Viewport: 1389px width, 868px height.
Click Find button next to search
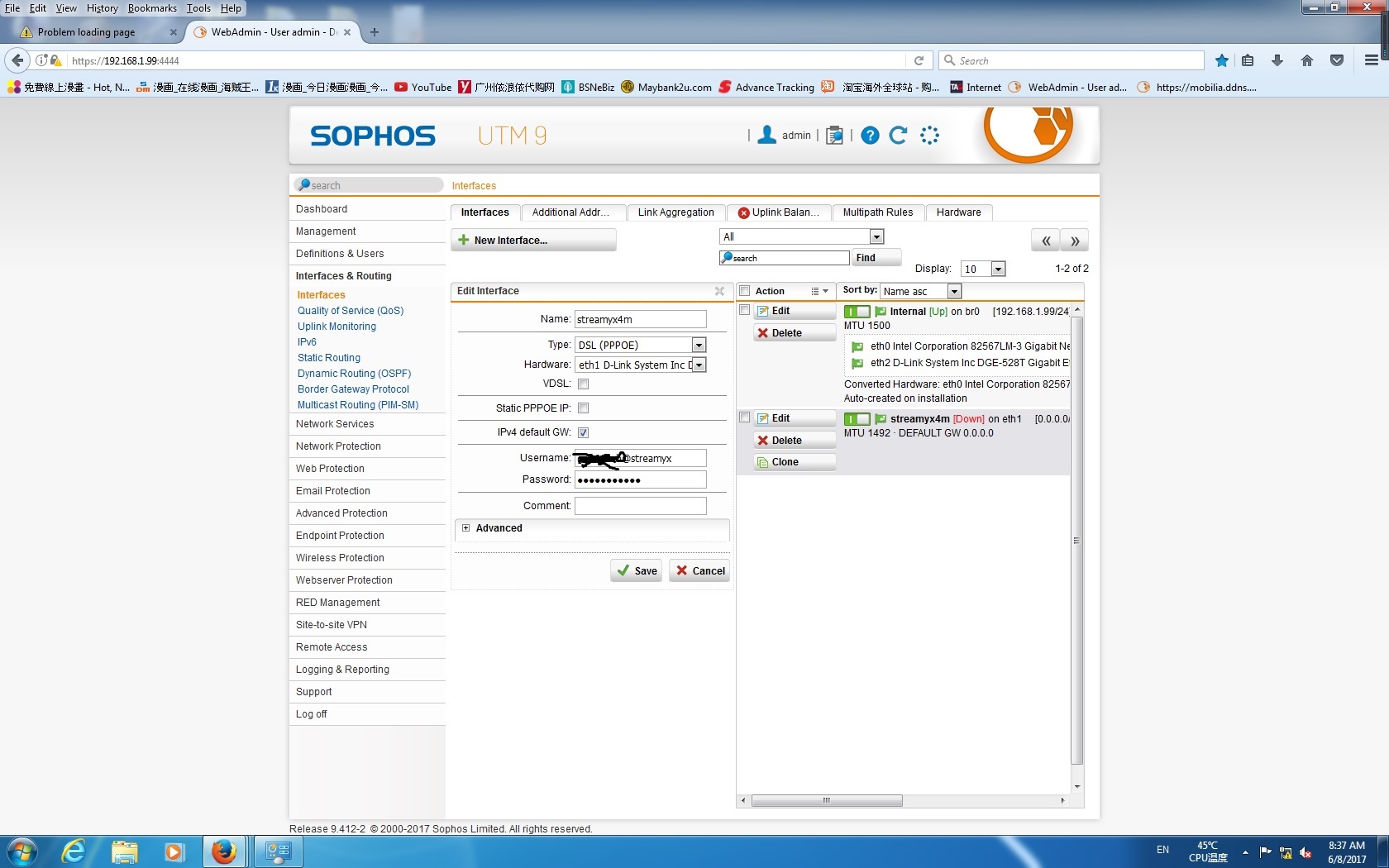point(876,258)
